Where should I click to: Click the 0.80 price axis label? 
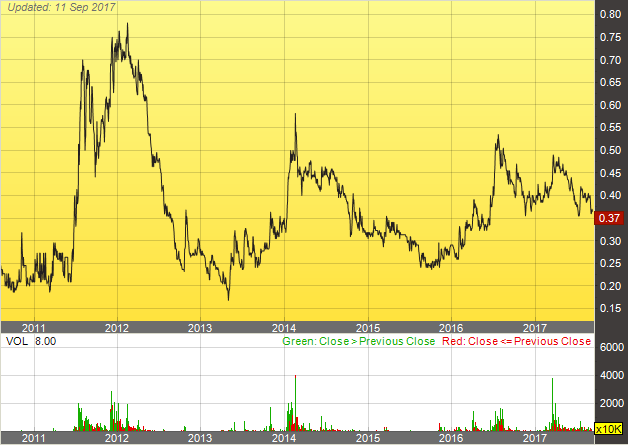pyautogui.click(x=609, y=15)
